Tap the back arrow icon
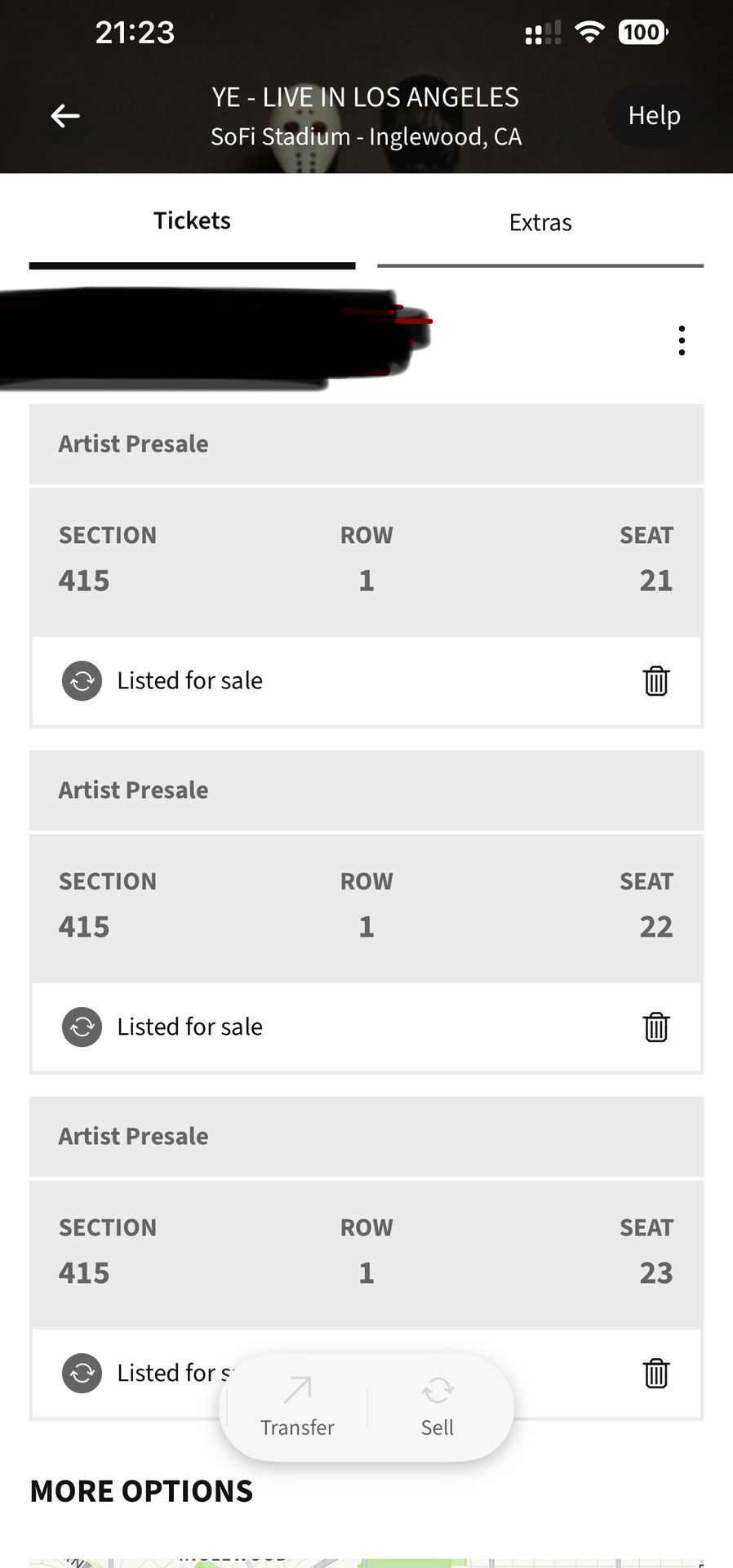733x1568 pixels. (x=65, y=116)
